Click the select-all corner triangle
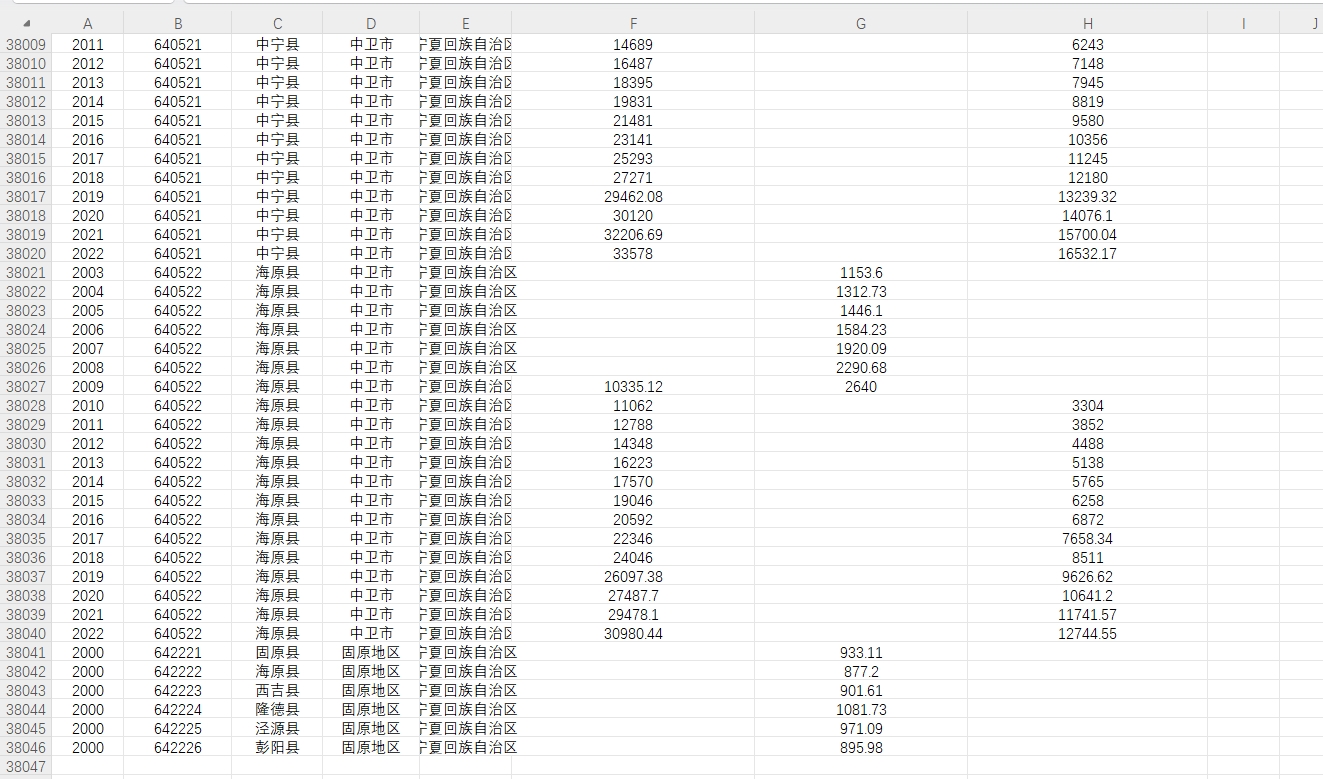This screenshot has height=779, width=1323. 26,23
